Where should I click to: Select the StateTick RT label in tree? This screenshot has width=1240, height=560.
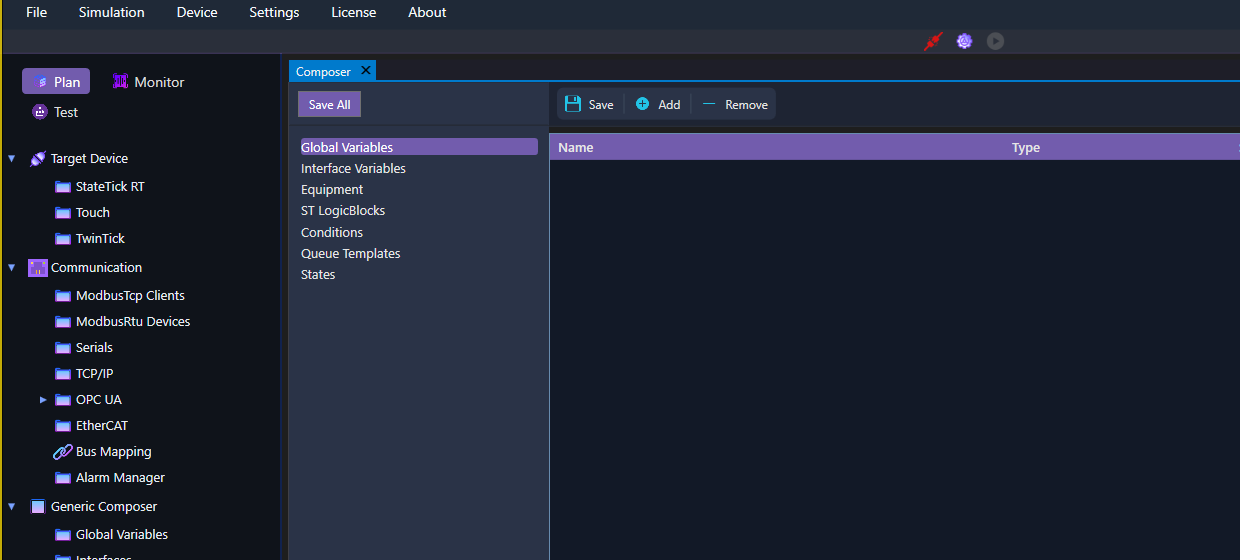click(x=110, y=186)
